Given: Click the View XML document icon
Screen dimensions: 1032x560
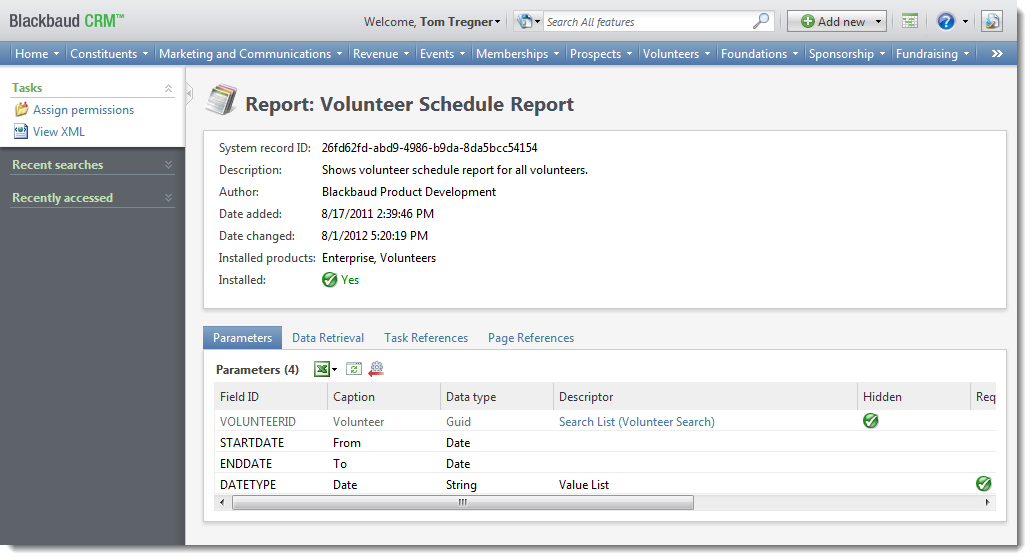Looking at the screenshot, I should 22,131.
